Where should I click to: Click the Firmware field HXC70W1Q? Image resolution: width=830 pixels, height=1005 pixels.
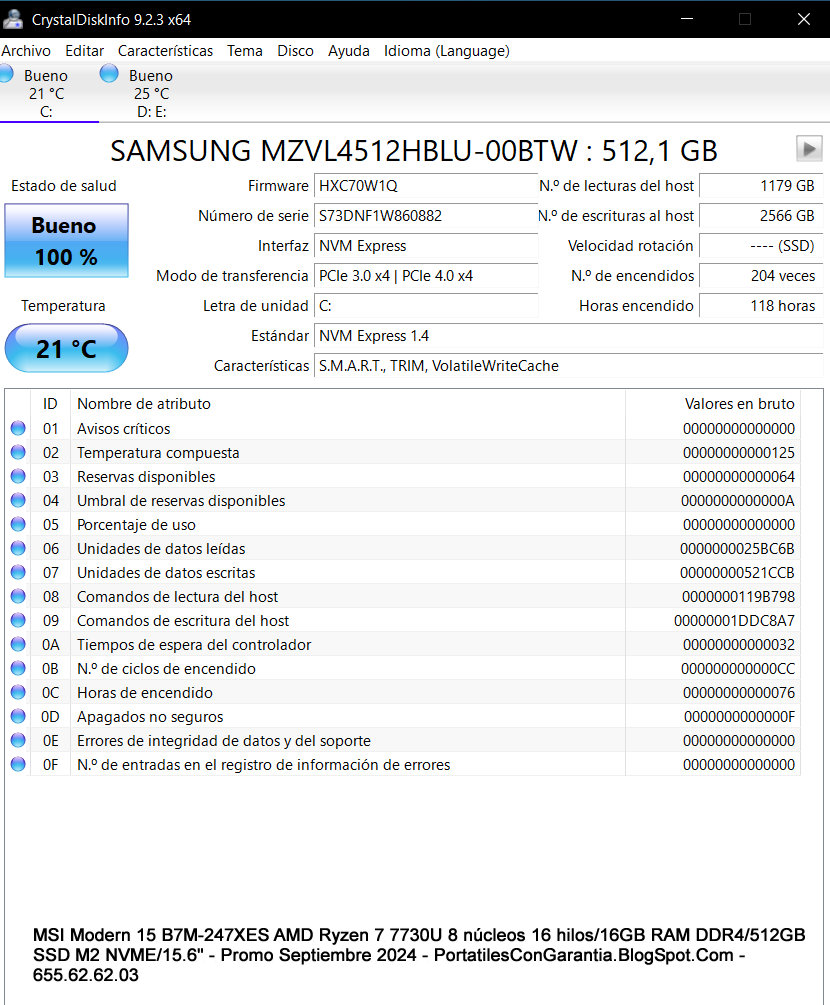pyautogui.click(x=426, y=186)
